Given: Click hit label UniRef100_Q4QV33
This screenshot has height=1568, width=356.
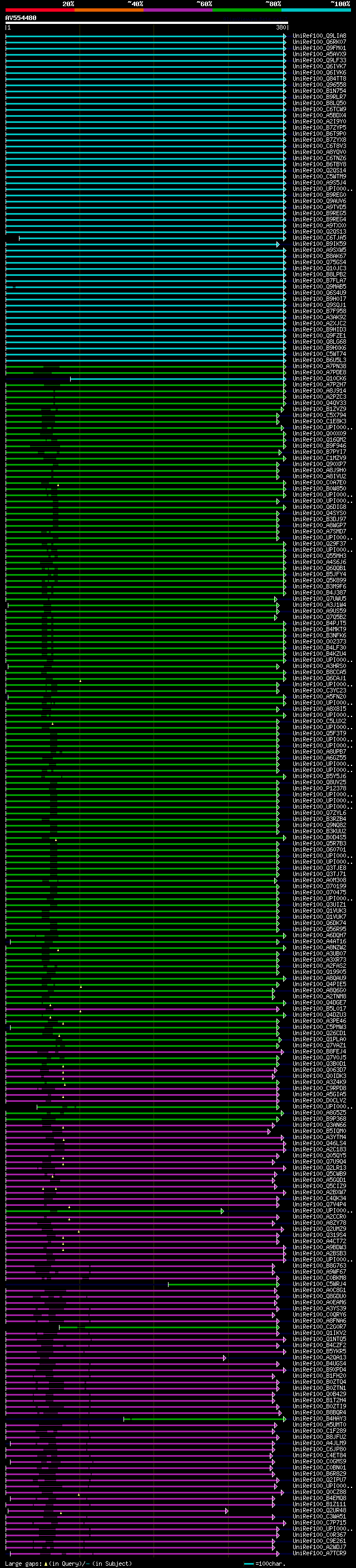Looking at the screenshot, I should coord(319,403).
